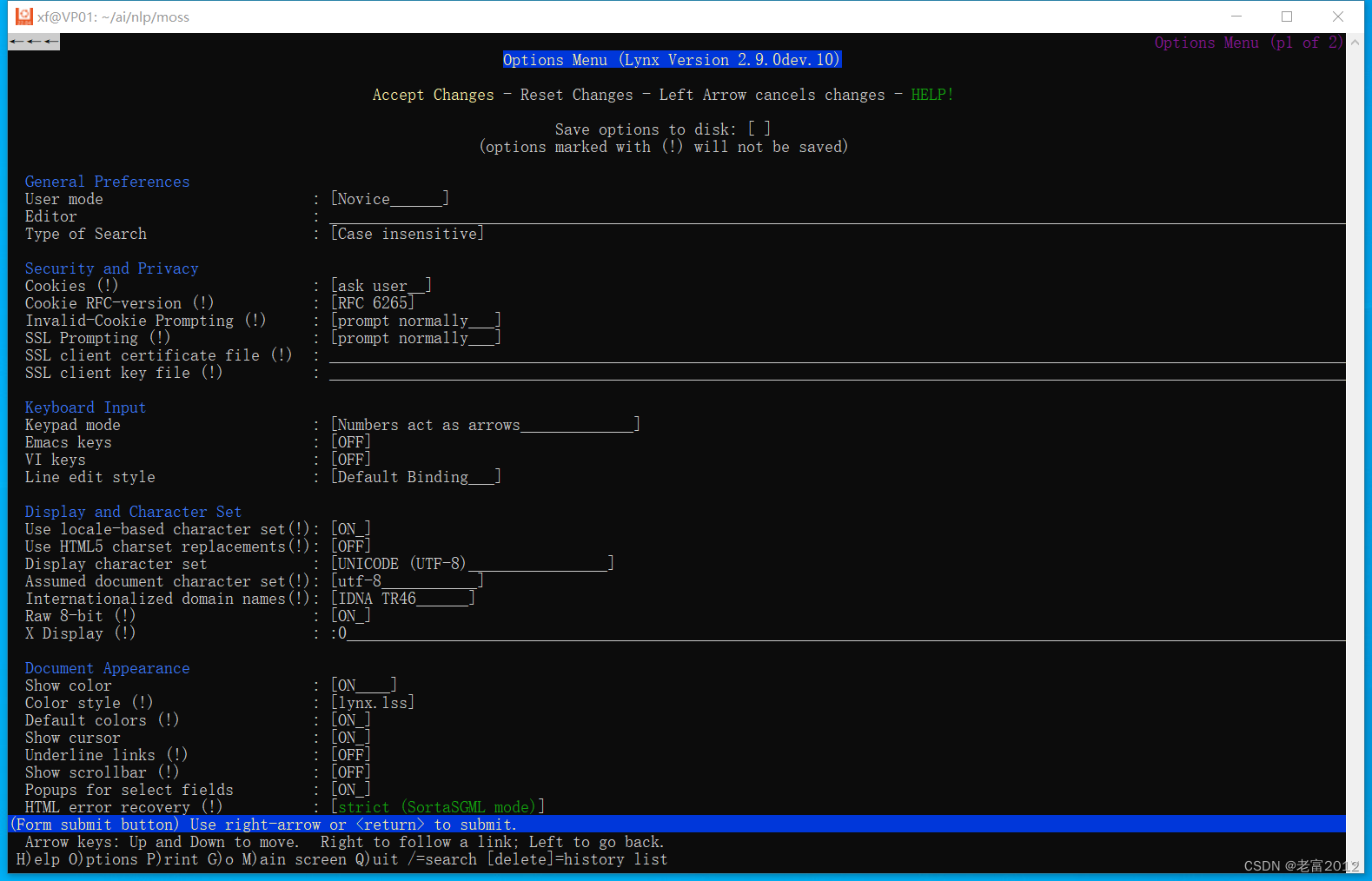
Task: Click the Left Arrow cancels changes text
Action: [x=772, y=95]
